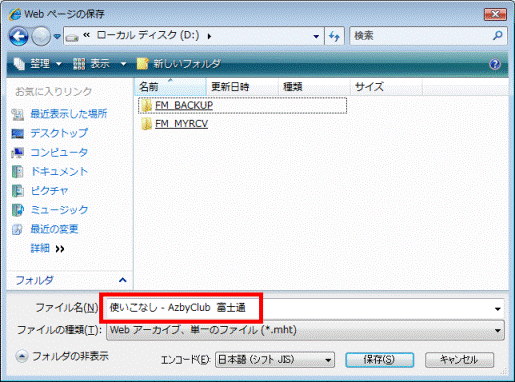Close the Web ページの保存 dialog
Image resolution: width=515 pixels, height=382 pixels.
click(x=495, y=14)
